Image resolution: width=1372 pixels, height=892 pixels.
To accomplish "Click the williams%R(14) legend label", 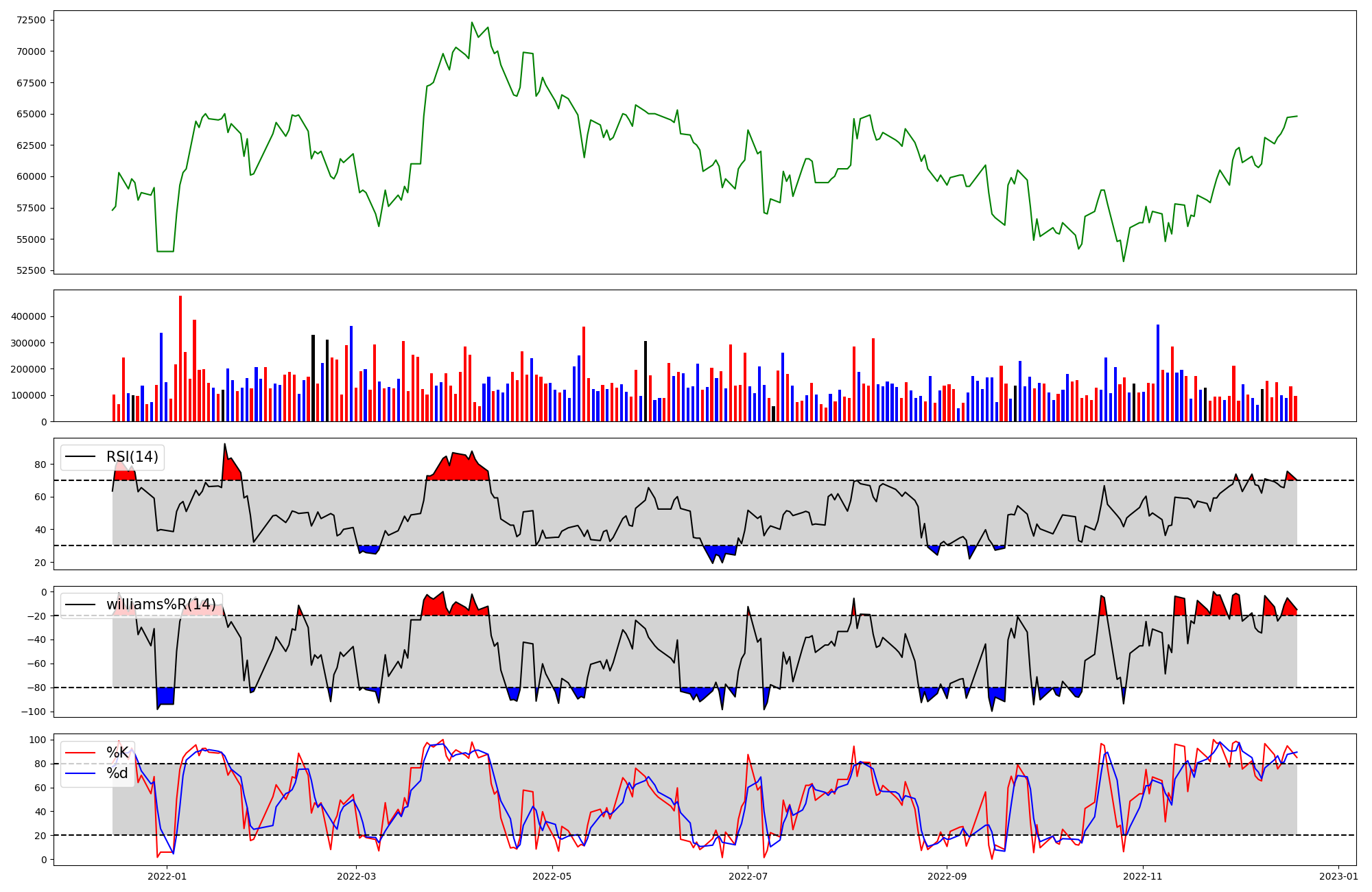I will 161,605.
